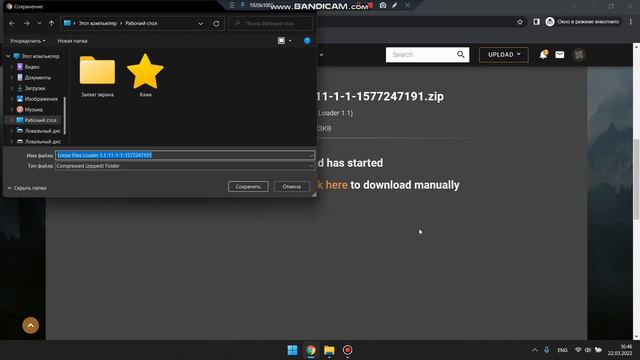Collapse the Этот компьютер tree node

click(8, 56)
